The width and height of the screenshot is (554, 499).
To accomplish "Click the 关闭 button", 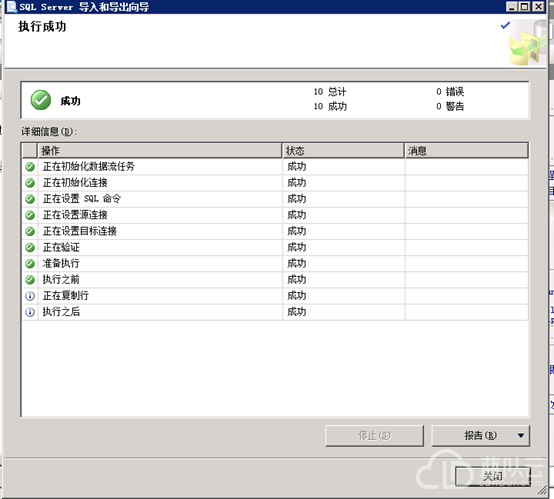I will pos(493,476).
